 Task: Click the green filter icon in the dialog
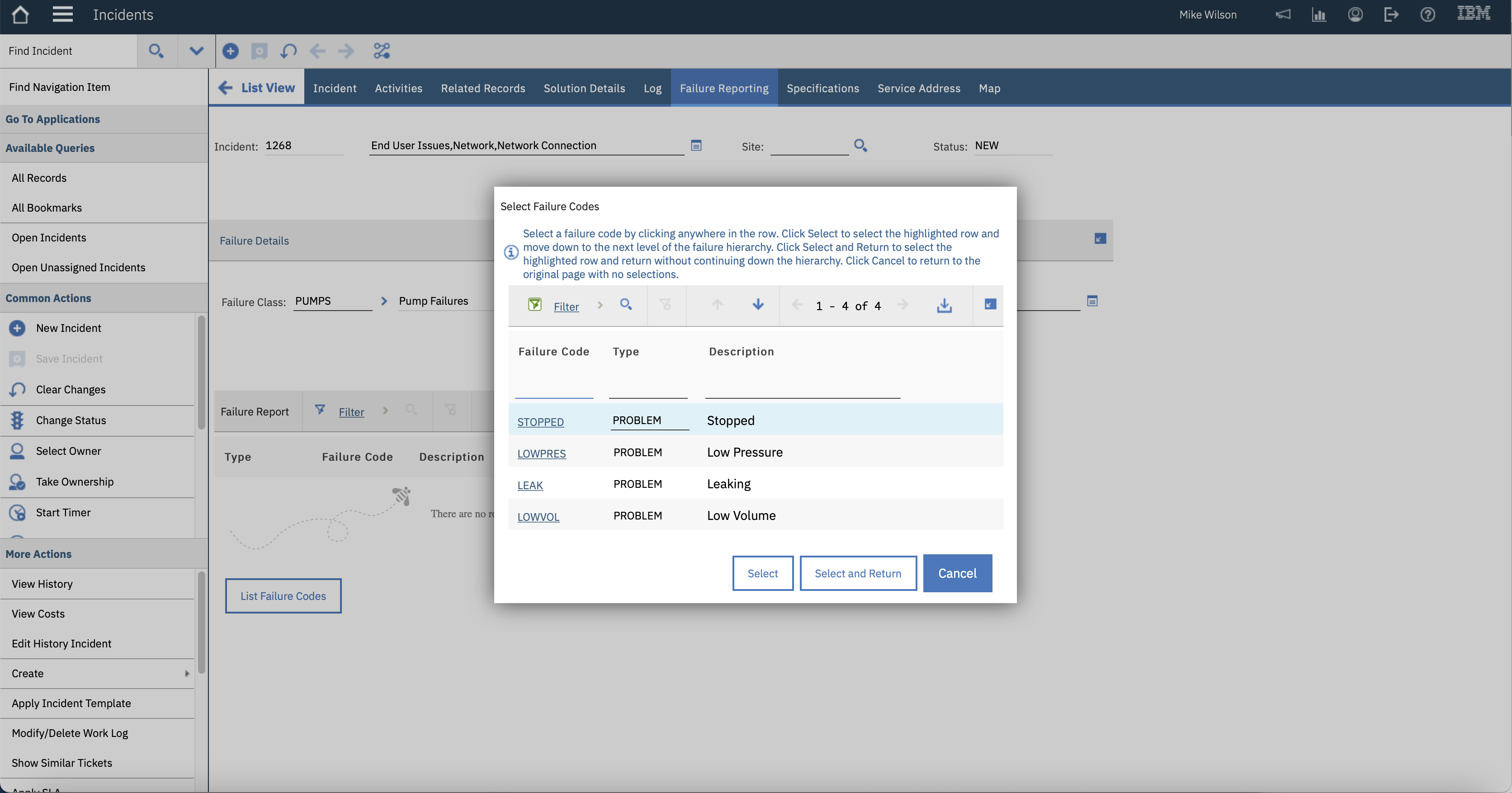point(535,305)
